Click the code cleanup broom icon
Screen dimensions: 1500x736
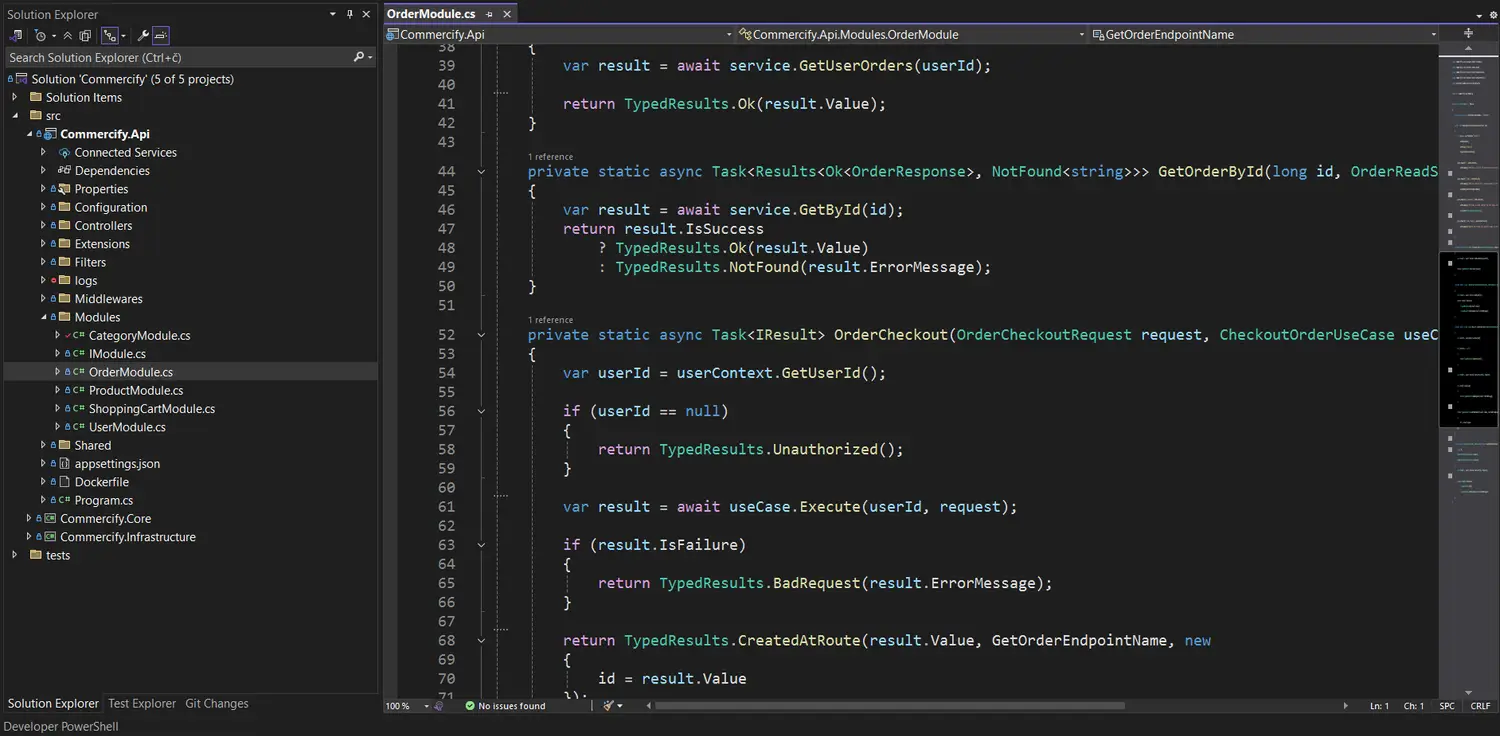608,706
